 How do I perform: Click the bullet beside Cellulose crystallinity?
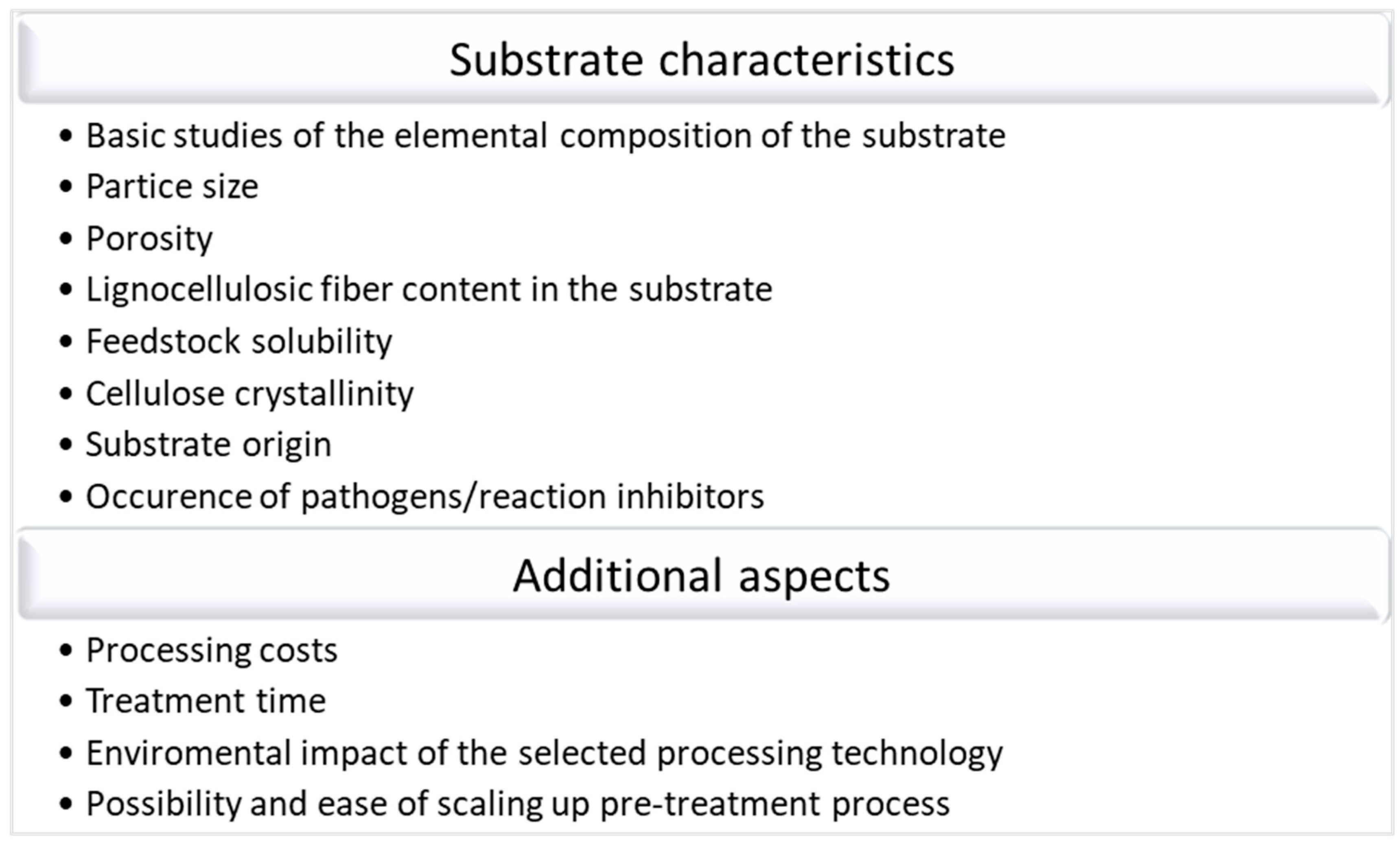pyautogui.click(x=66, y=393)
